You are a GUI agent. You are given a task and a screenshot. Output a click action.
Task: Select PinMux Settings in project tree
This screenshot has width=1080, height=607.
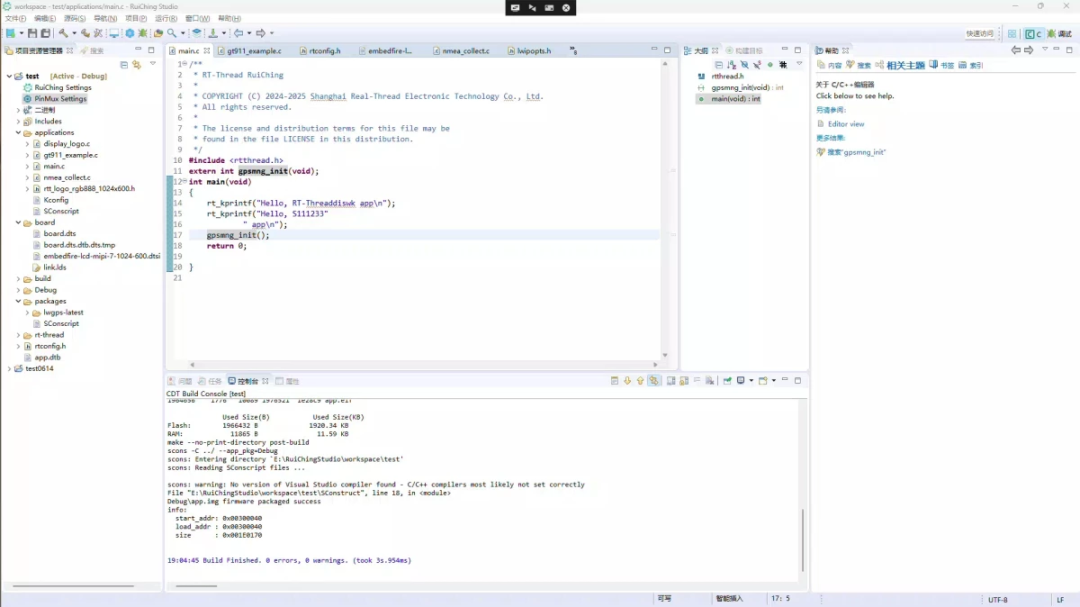coord(60,99)
